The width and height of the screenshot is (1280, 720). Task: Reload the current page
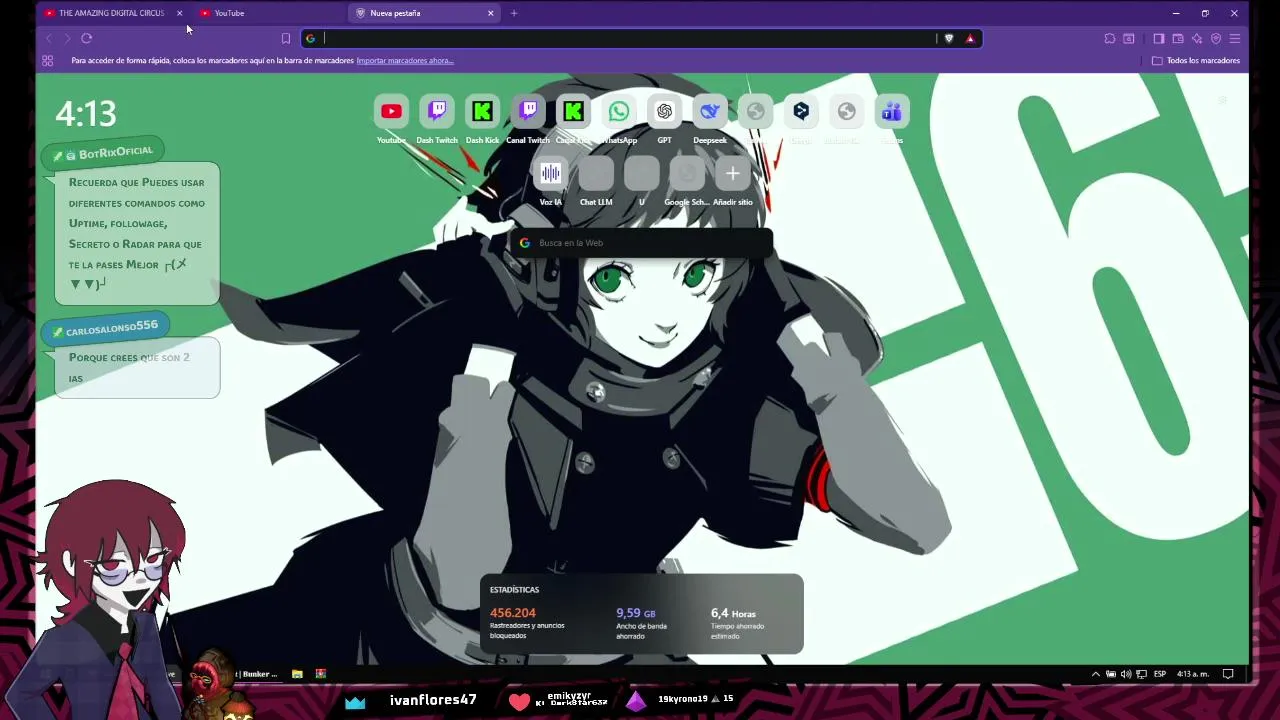(87, 38)
